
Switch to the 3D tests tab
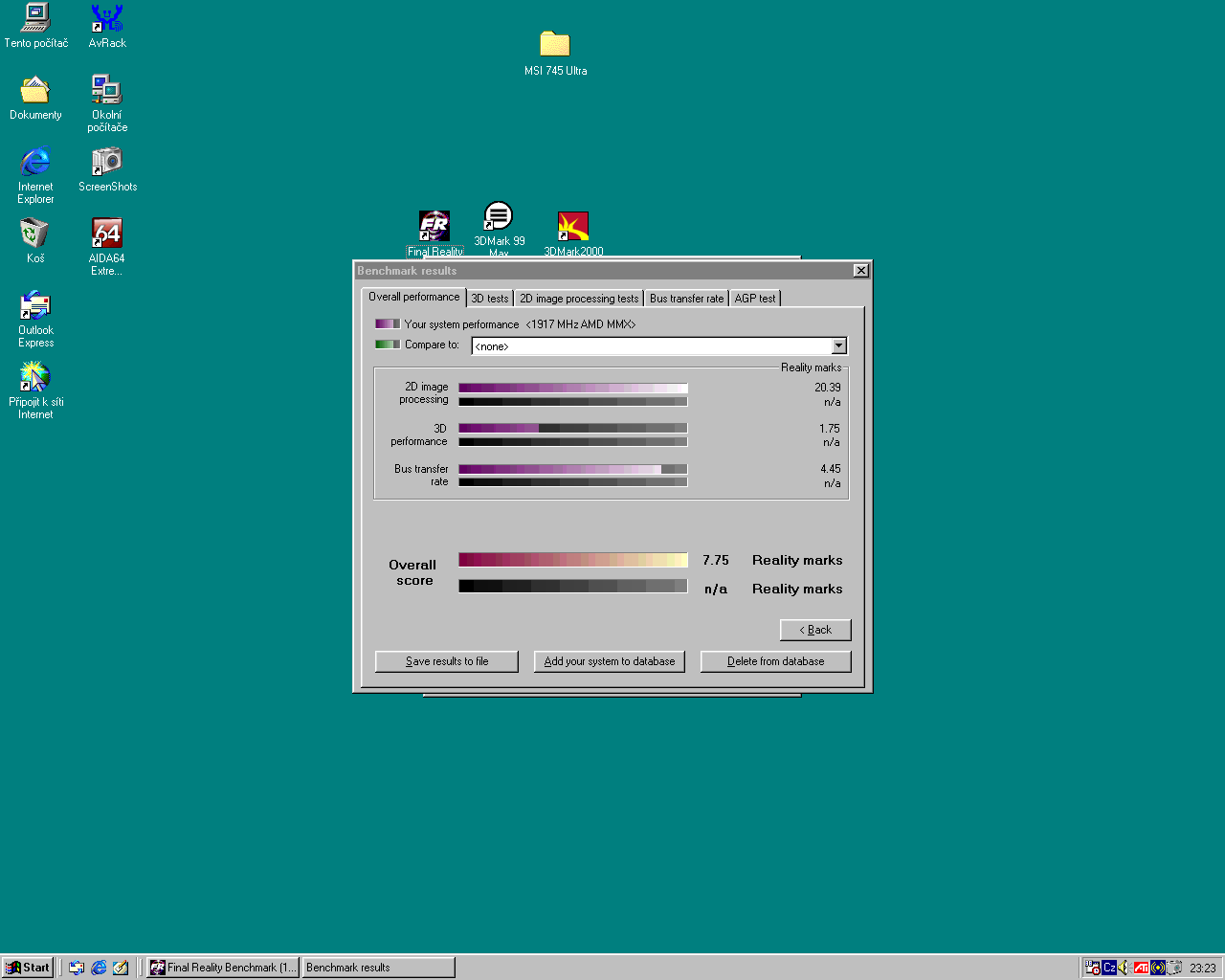coord(490,299)
